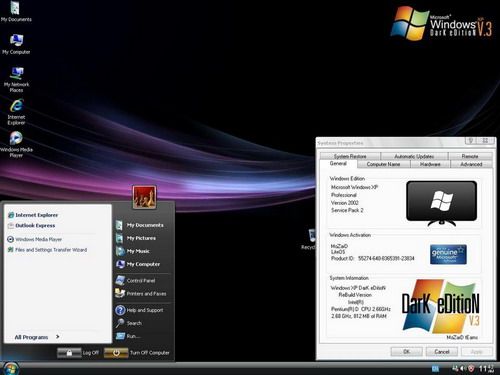Click the Start orb button
Image resolution: width=500 pixels, height=375 pixels.
pos(10,368)
